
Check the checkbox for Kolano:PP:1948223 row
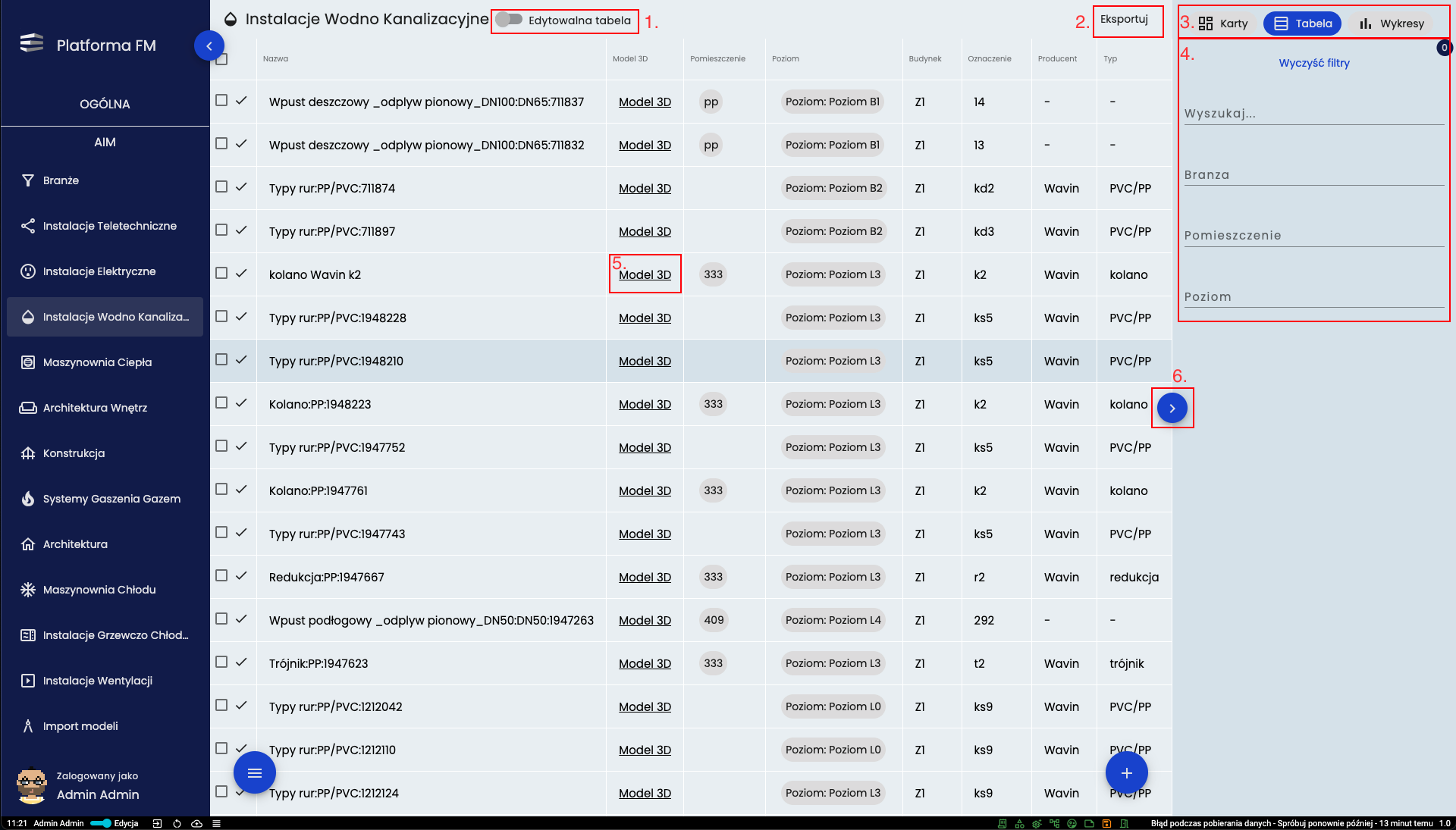point(221,402)
